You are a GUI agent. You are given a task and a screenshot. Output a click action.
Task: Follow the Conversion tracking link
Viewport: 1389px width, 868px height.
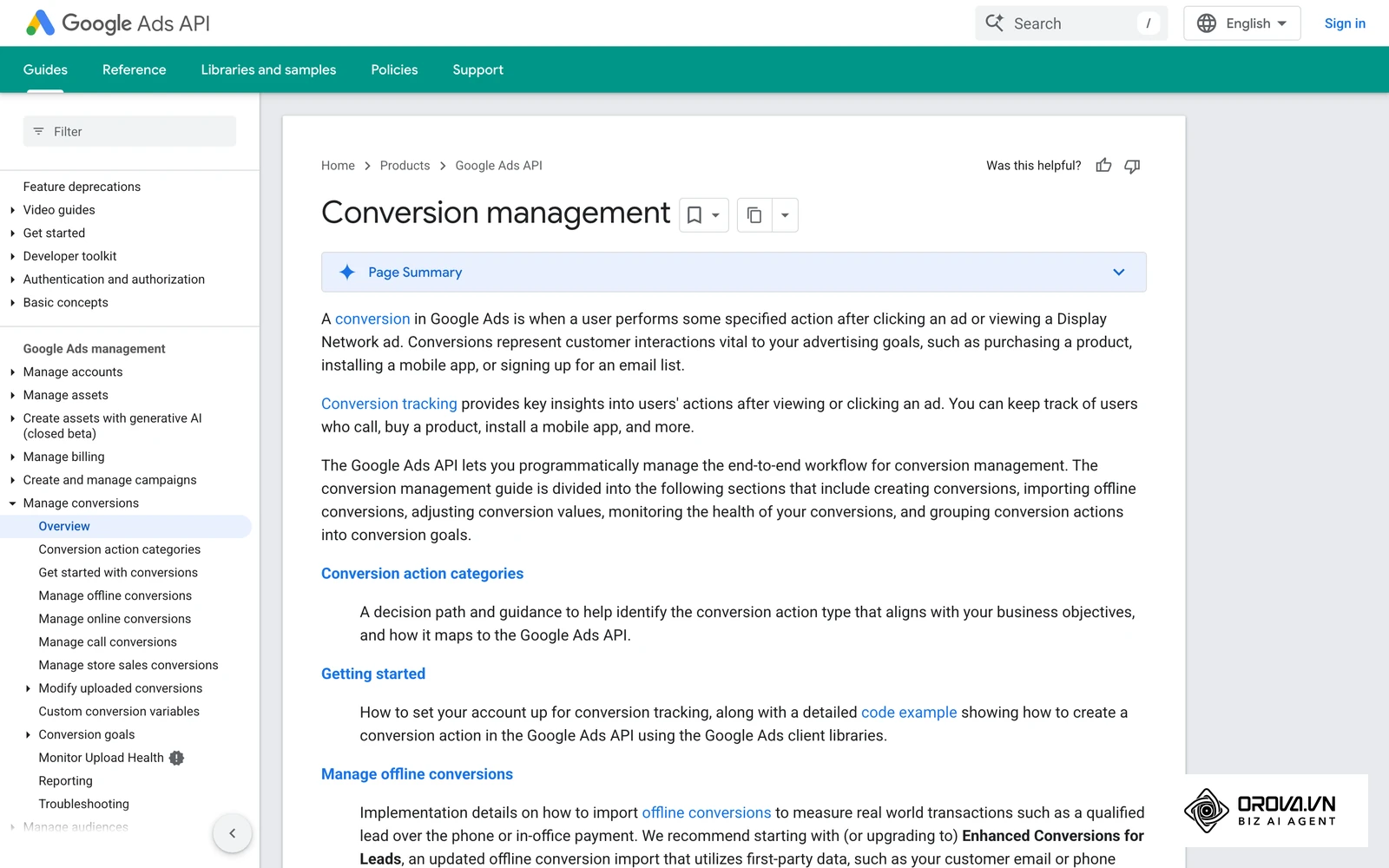click(x=389, y=404)
